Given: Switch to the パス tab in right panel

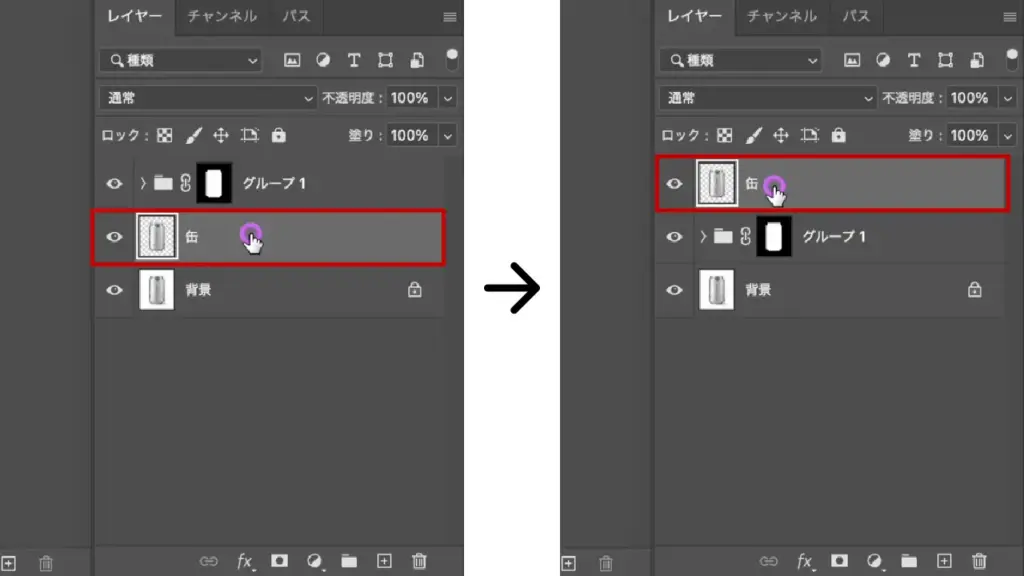Looking at the screenshot, I should (x=855, y=16).
